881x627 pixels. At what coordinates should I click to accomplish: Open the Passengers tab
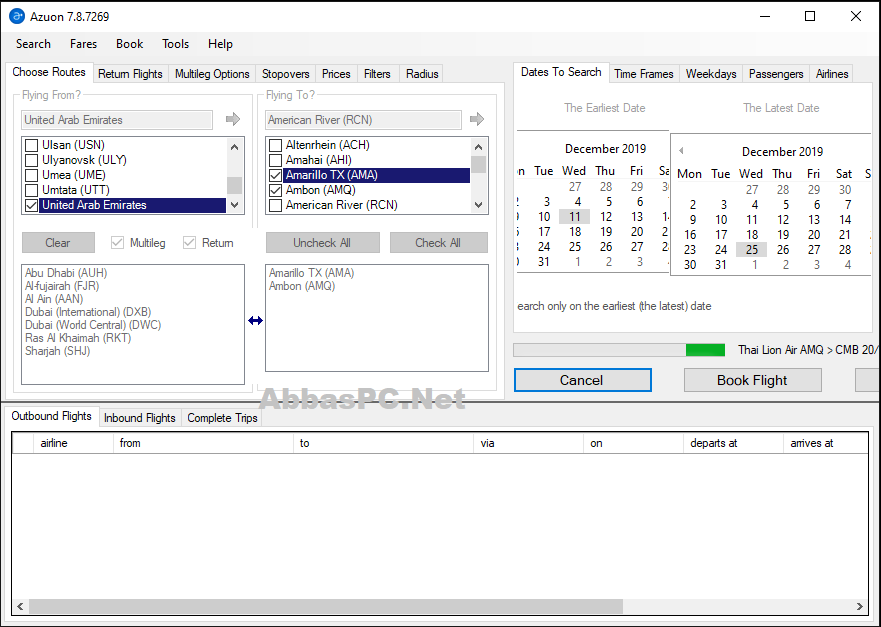[776, 74]
